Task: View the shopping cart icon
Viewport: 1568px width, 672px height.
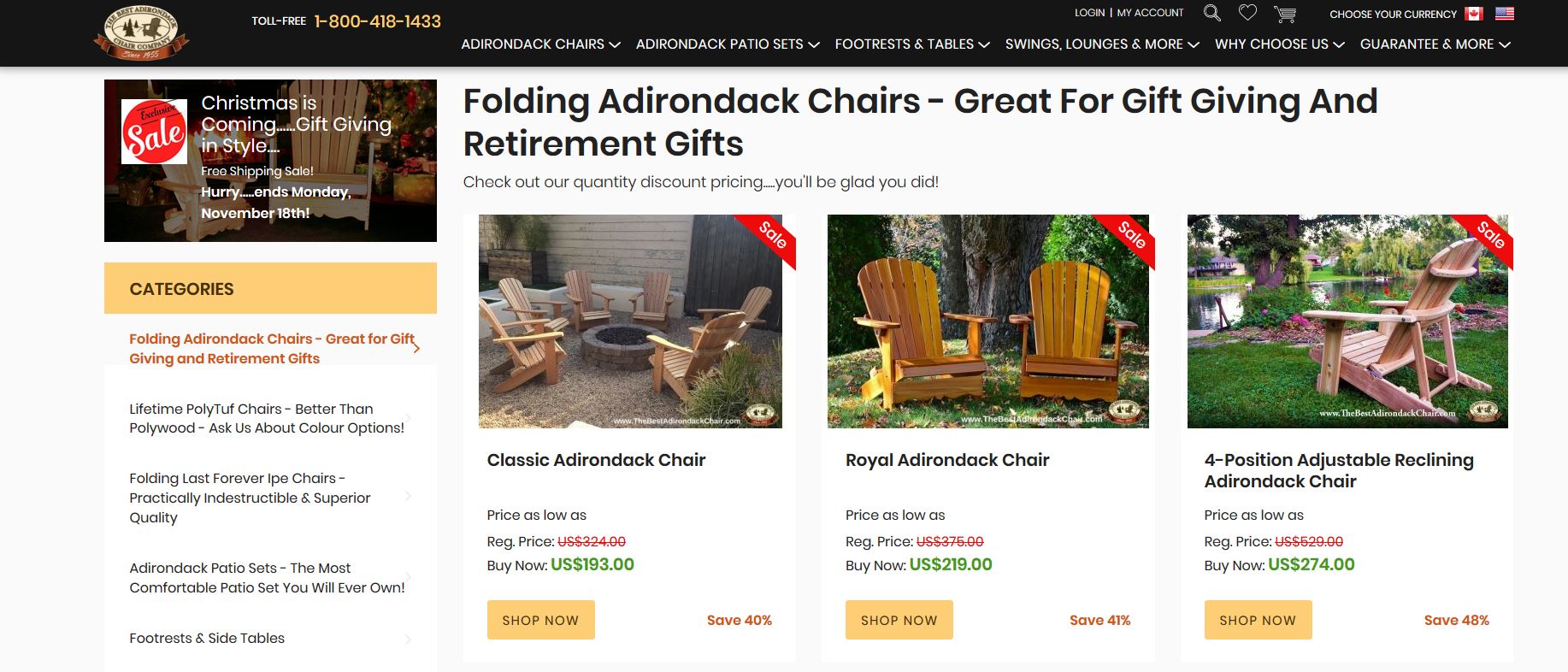Action: (1284, 13)
